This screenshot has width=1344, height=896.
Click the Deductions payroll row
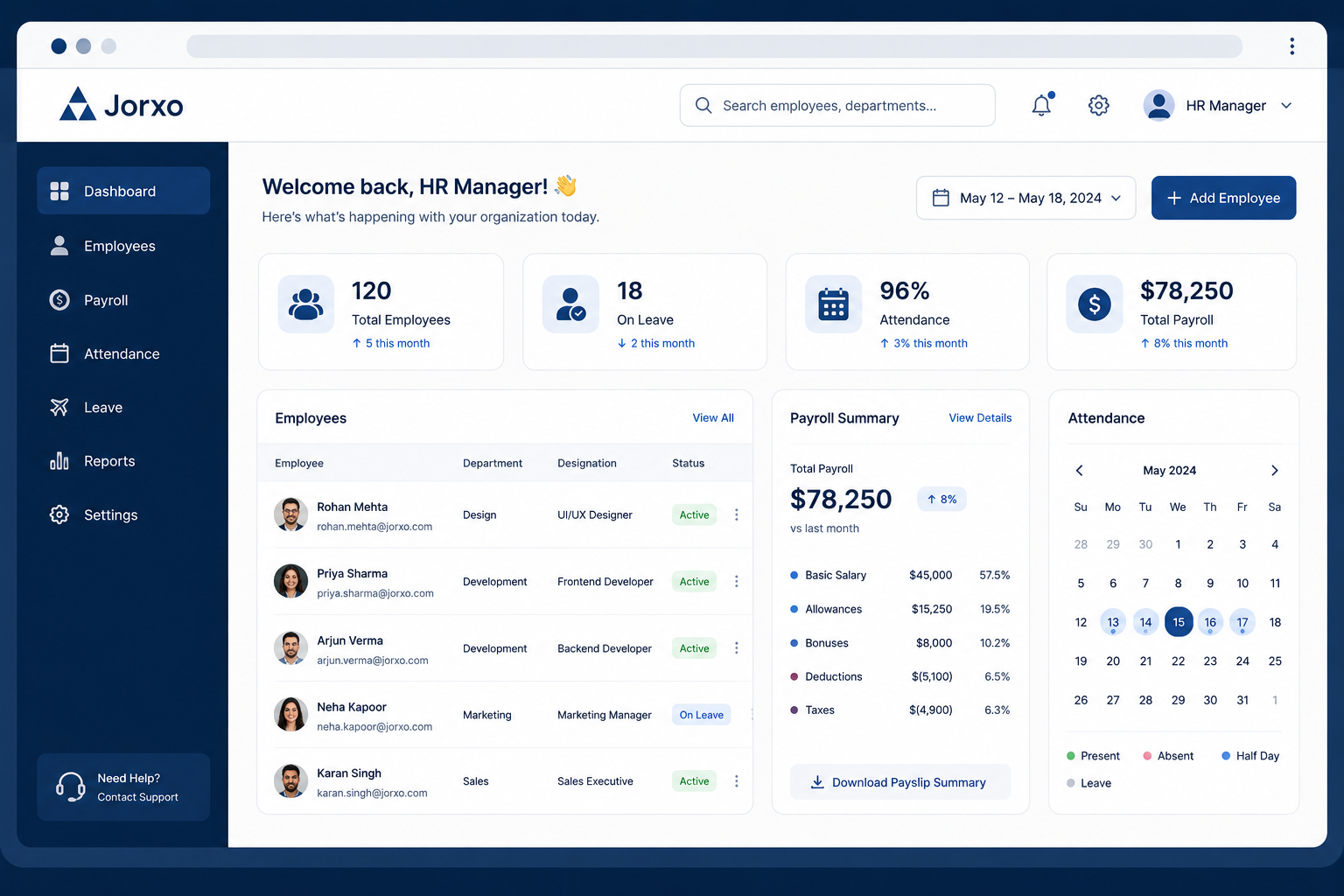(x=900, y=676)
